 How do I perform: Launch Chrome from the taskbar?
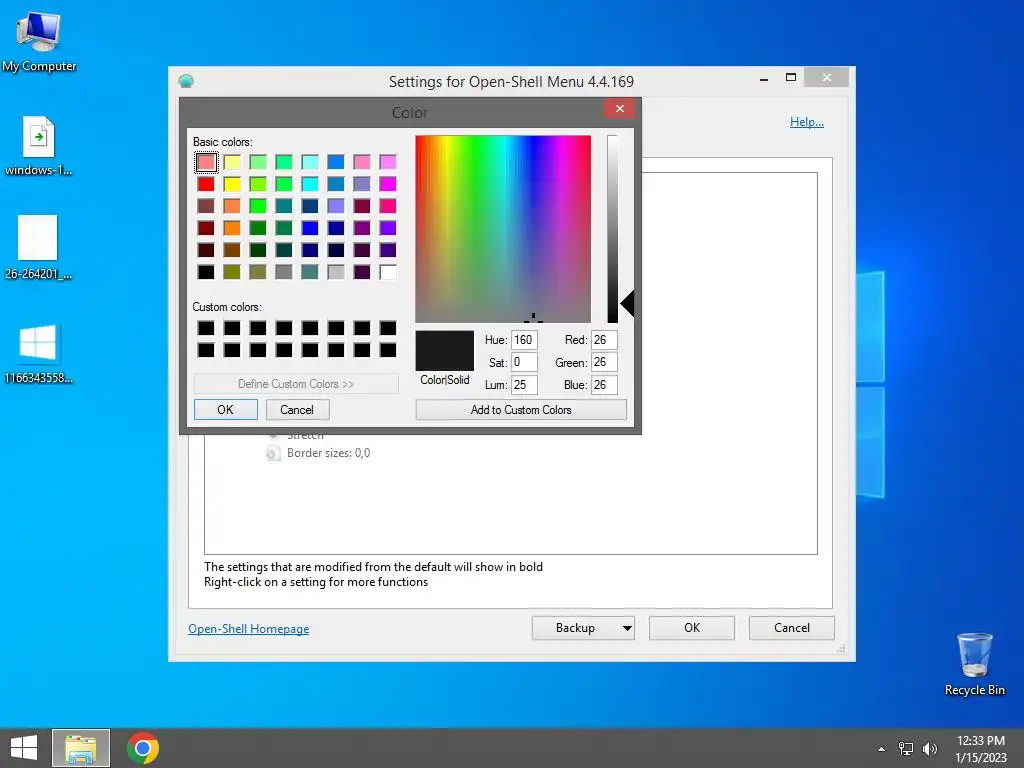click(143, 748)
